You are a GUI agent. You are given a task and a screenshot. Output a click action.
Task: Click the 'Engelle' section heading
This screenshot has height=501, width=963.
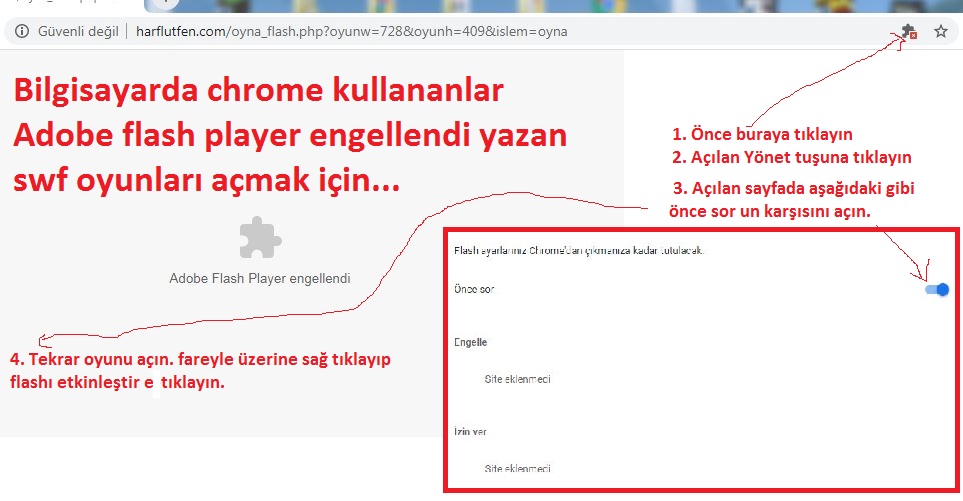coord(470,342)
